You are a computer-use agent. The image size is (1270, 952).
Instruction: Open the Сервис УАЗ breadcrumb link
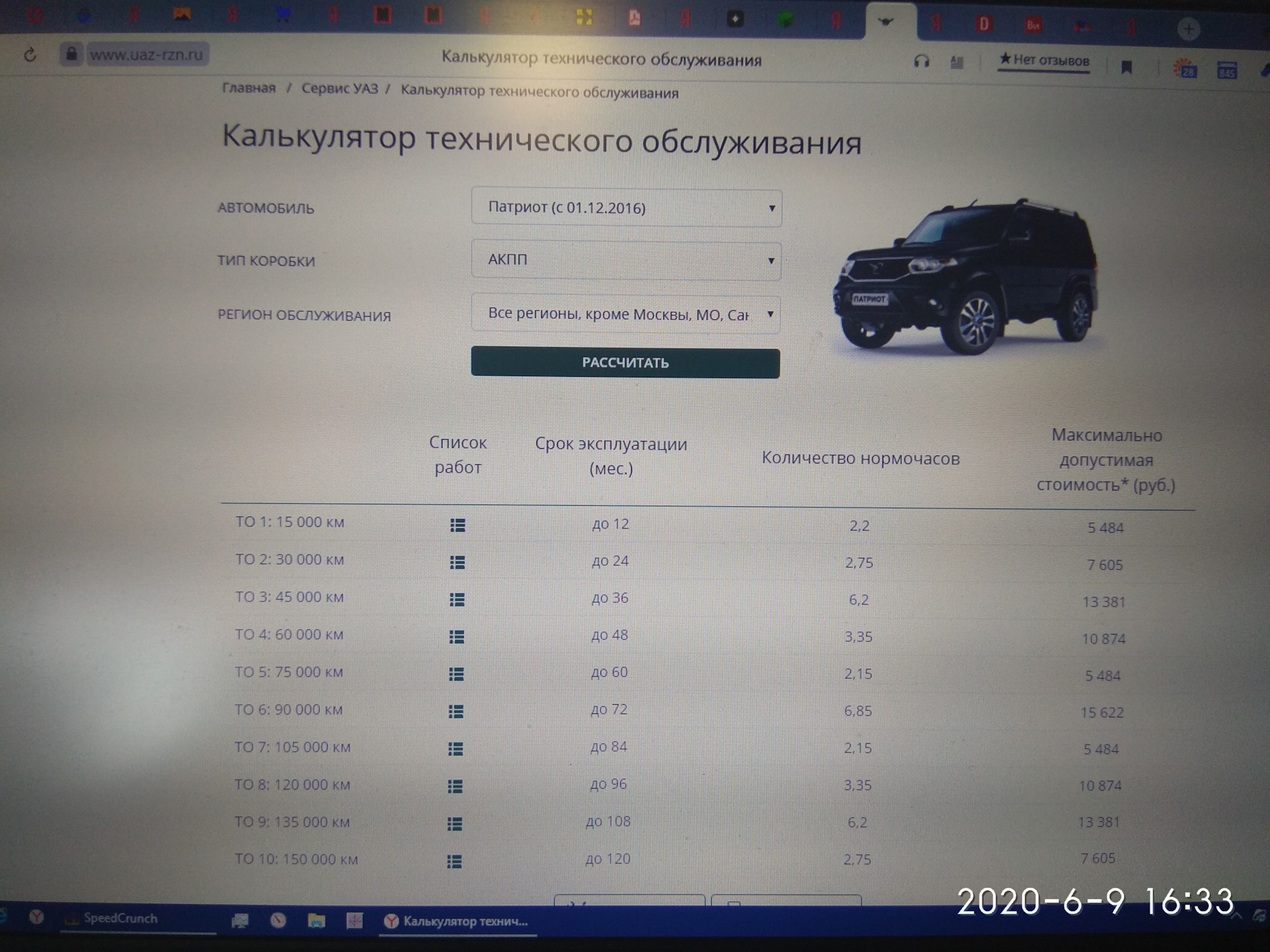click(x=339, y=89)
